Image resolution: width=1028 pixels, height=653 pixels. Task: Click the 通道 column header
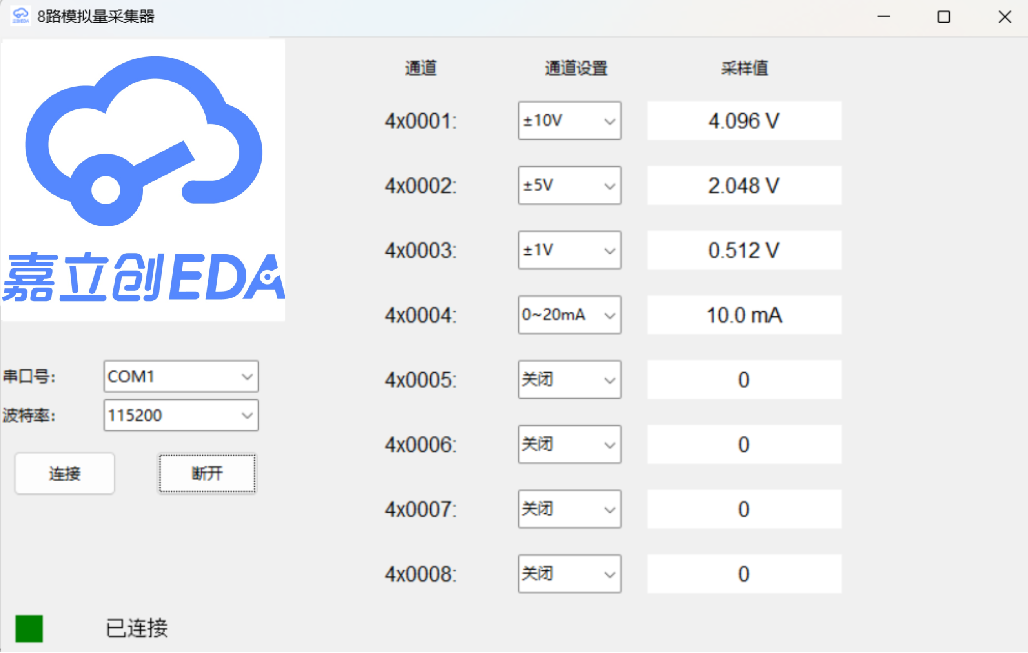pyautogui.click(x=421, y=68)
